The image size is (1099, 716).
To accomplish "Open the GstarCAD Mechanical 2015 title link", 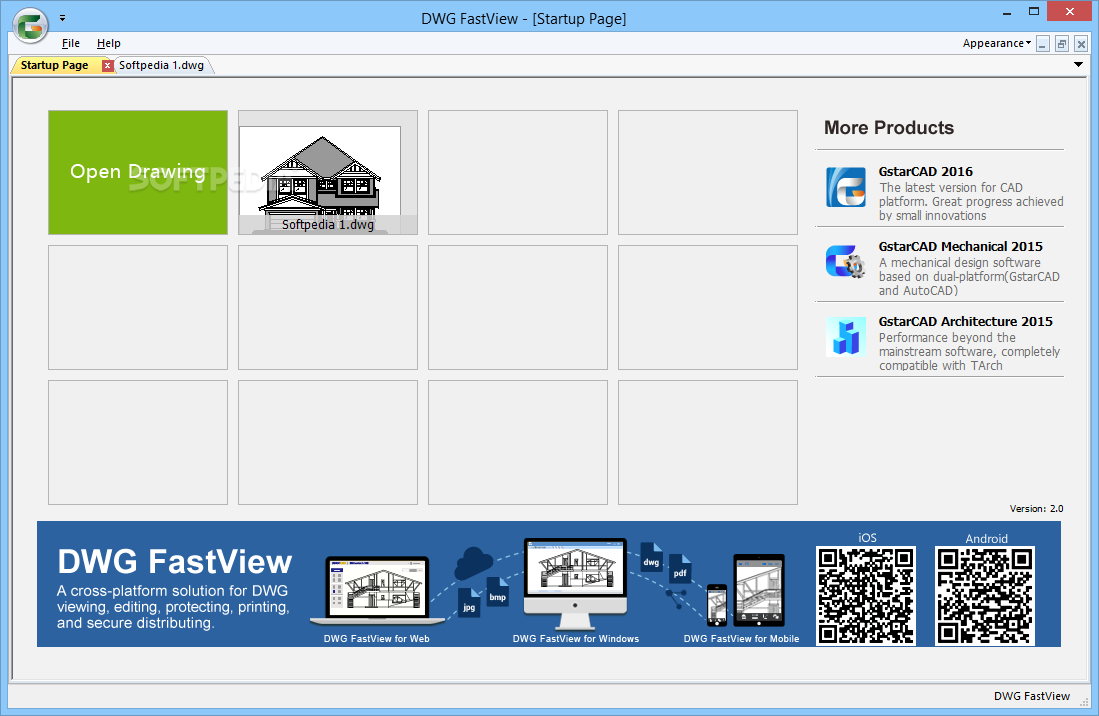I will pyautogui.click(x=960, y=247).
